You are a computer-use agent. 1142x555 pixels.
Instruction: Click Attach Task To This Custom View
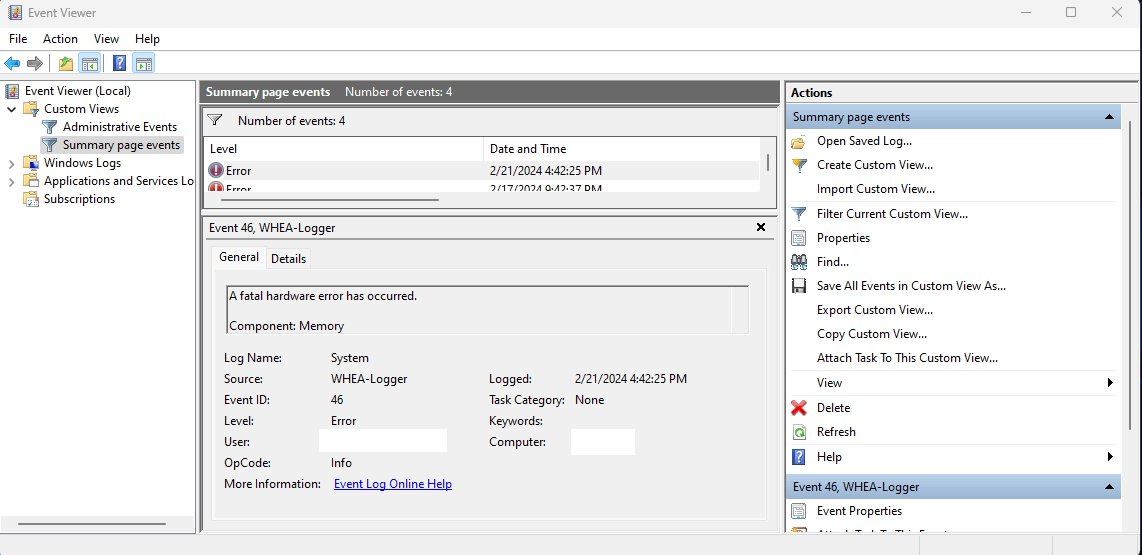(907, 358)
